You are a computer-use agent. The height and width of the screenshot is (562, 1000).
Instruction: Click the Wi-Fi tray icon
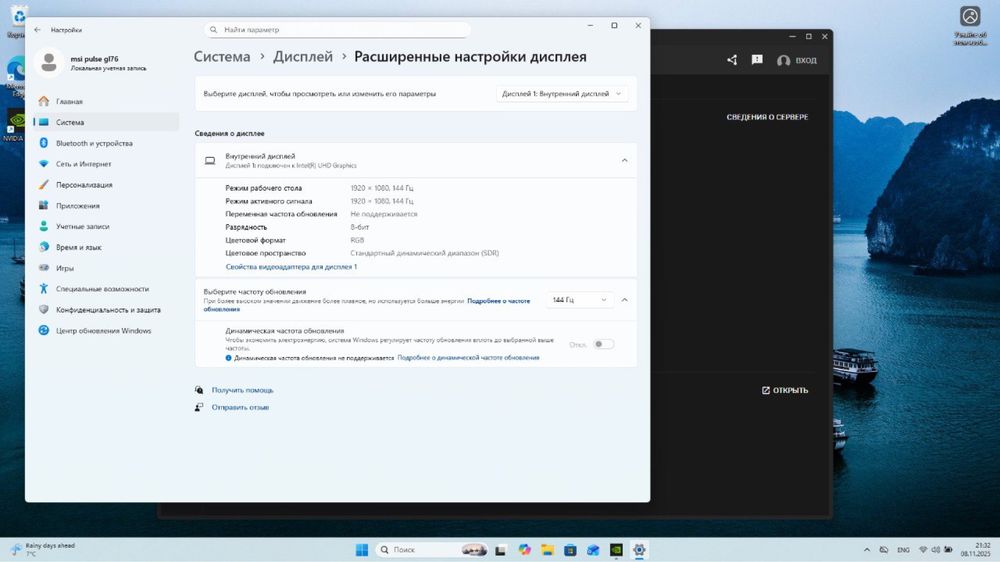pos(923,550)
